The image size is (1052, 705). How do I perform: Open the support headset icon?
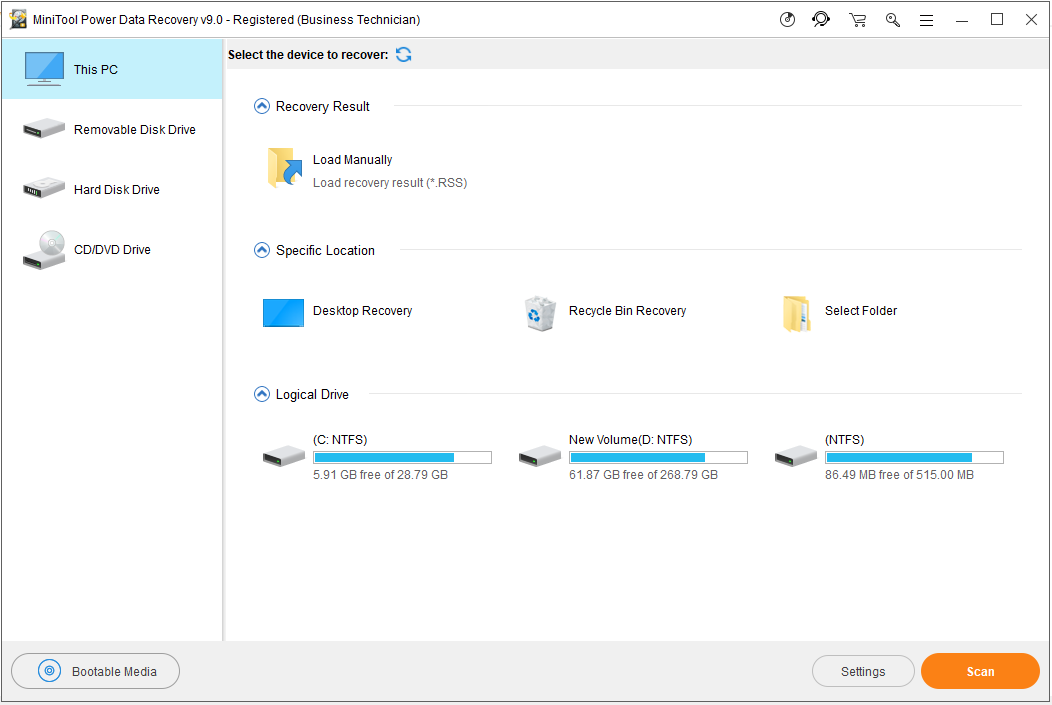[821, 19]
